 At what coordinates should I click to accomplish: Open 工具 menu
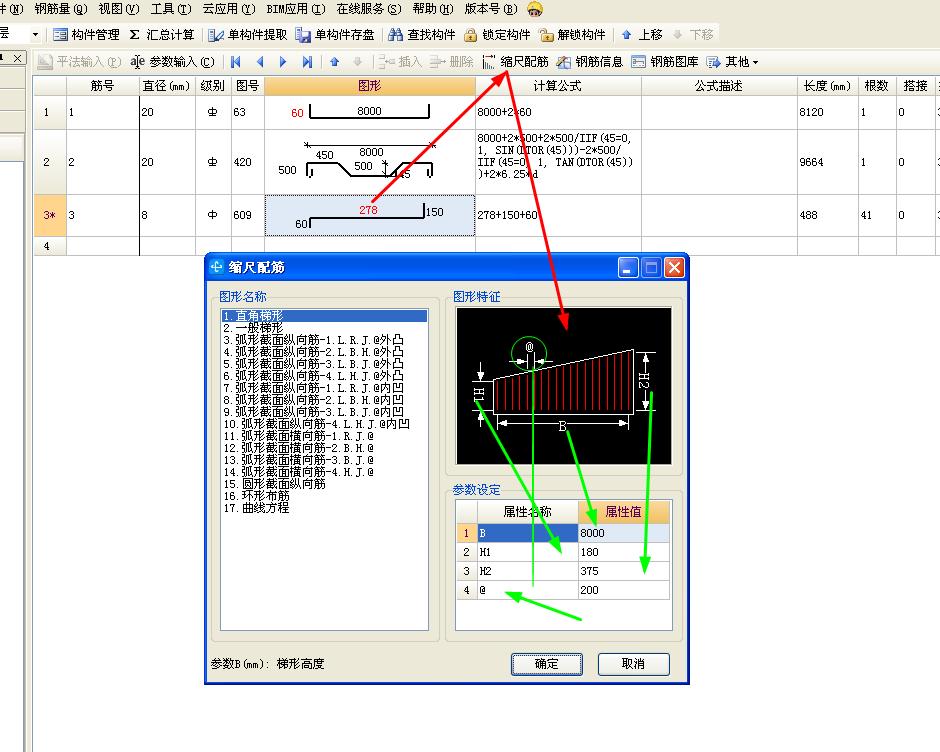[x=171, y=9]
